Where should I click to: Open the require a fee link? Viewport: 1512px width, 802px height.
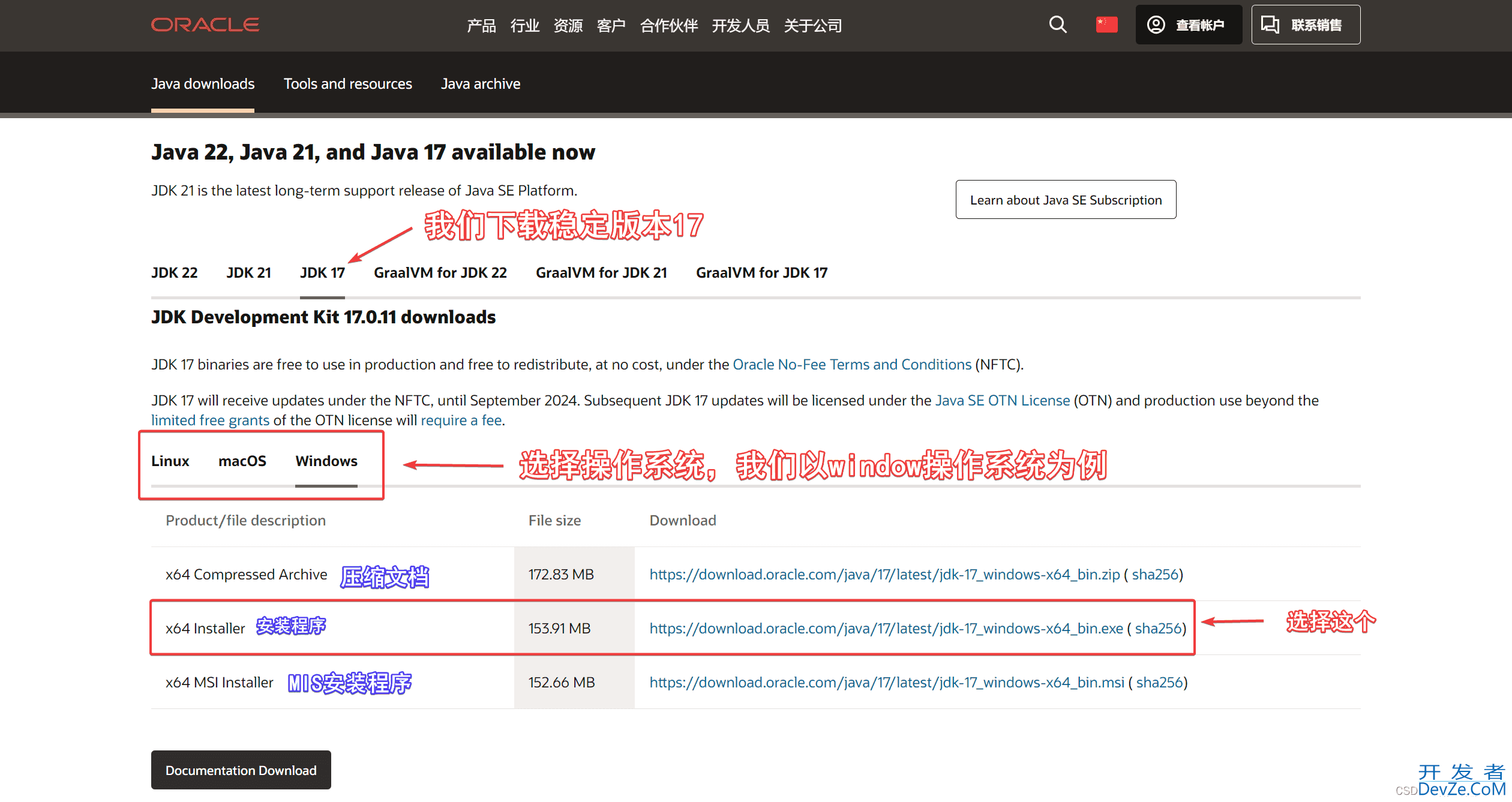tap(461, 420)
